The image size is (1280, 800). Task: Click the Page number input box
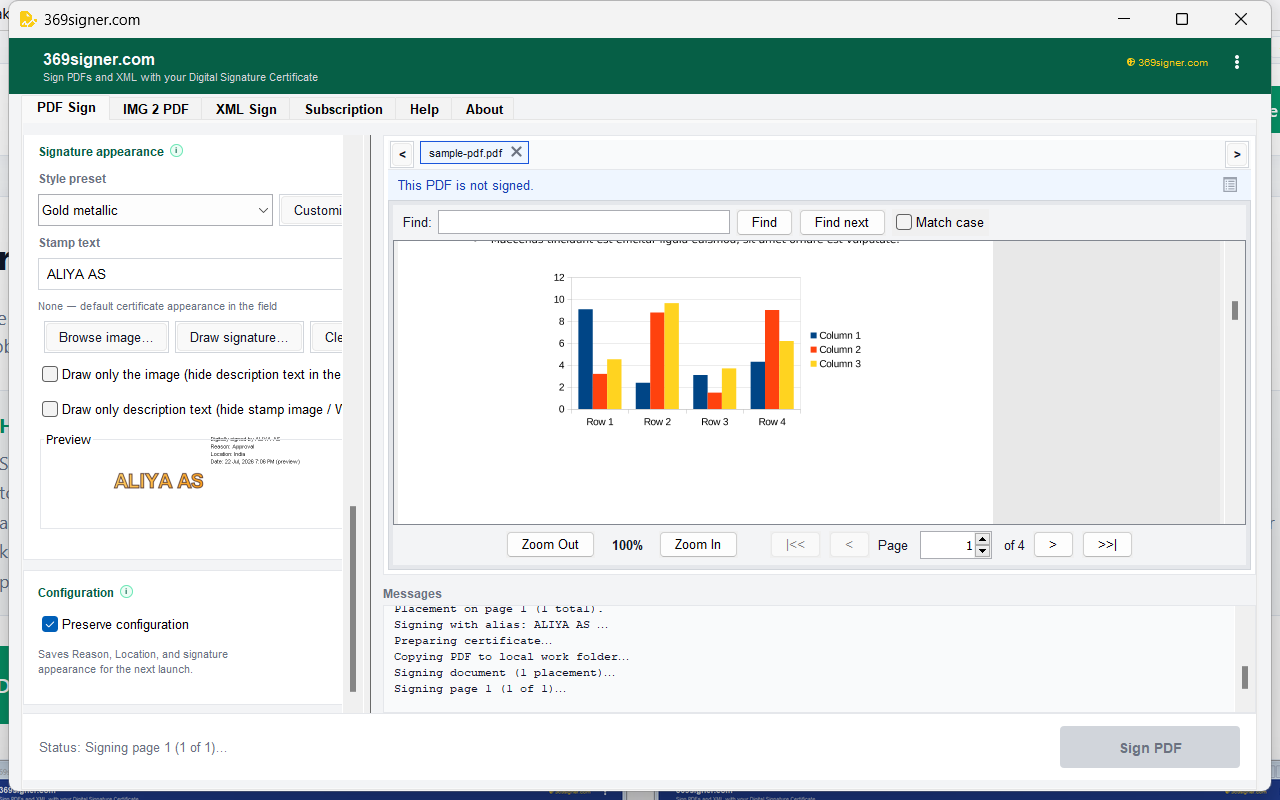(947, 545)
